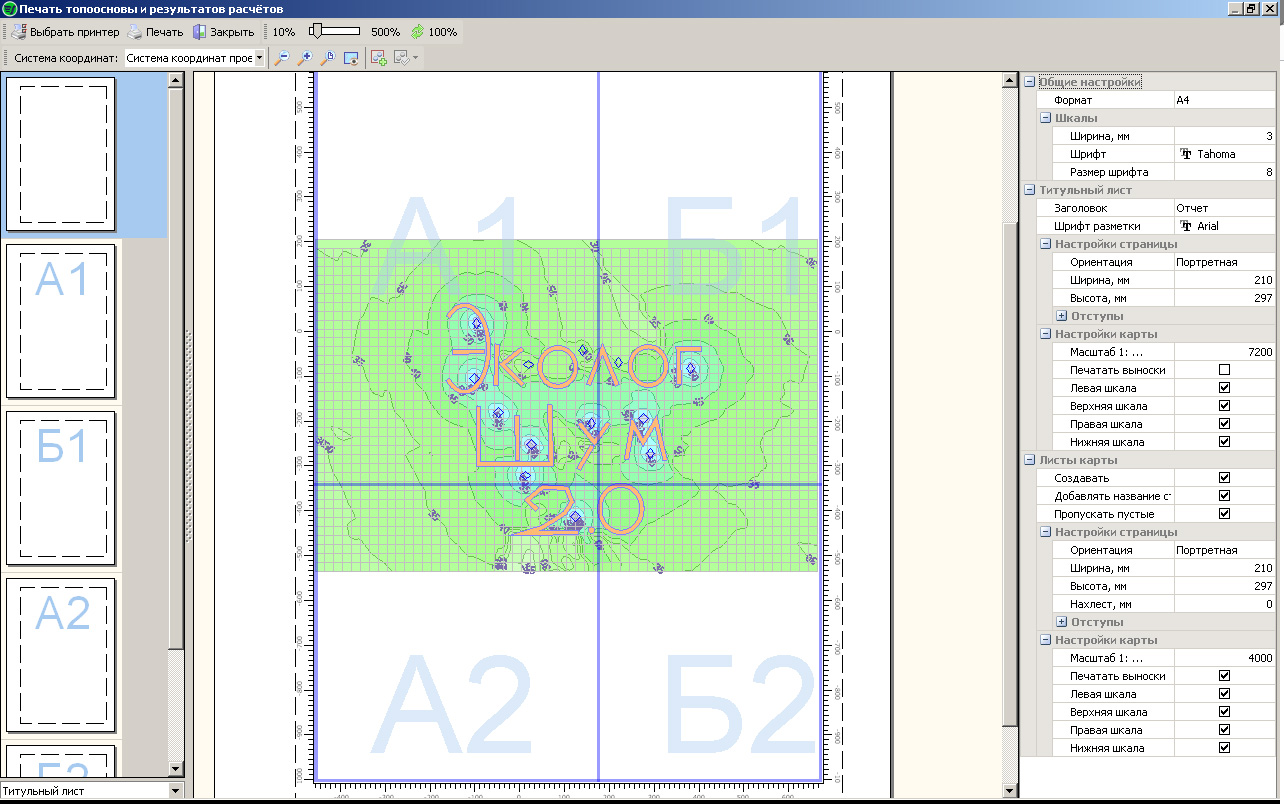This screenshot has height=804, width=1284.
Task: Expand the first Отступы group
Action: (1061, 316)
